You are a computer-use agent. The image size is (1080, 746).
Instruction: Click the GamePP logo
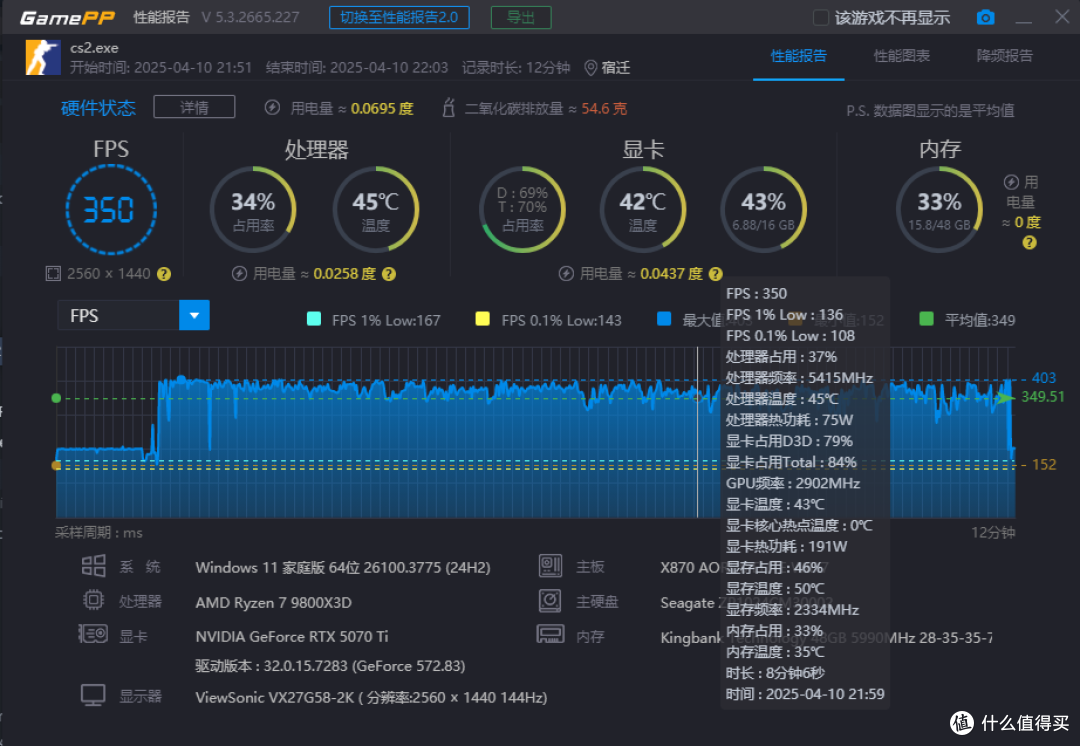[x=67, y=17]
